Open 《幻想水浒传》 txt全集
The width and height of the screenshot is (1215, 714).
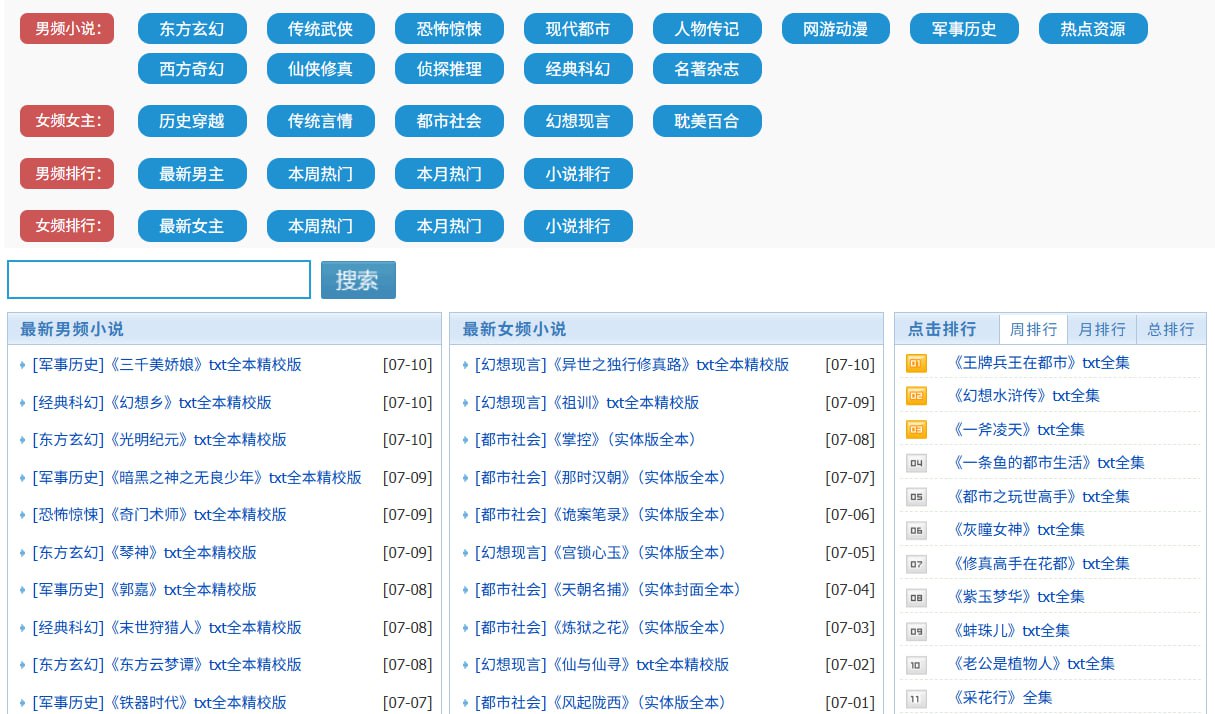1026,396
